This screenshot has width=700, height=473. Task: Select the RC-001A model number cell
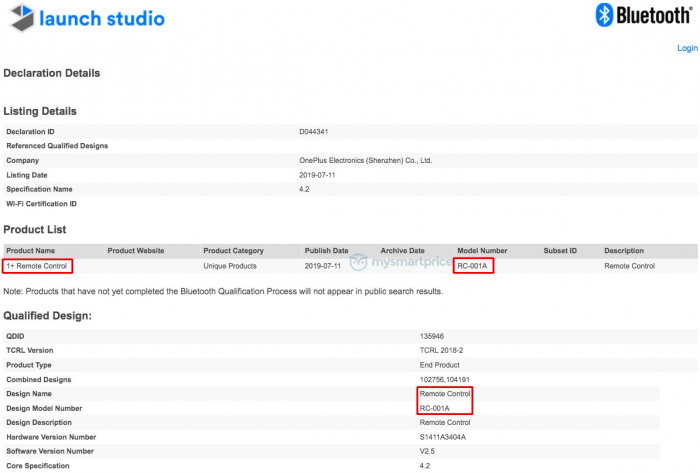click(x=474, y=266)
